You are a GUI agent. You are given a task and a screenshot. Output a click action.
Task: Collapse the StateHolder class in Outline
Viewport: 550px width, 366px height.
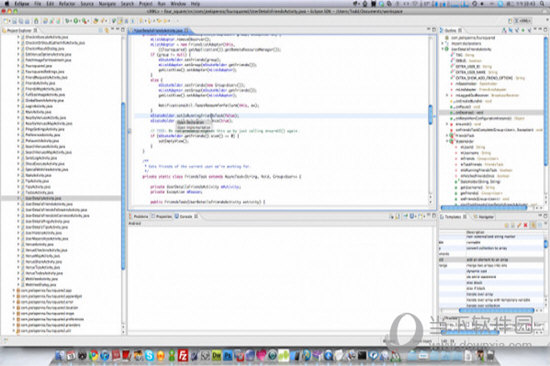448,141
